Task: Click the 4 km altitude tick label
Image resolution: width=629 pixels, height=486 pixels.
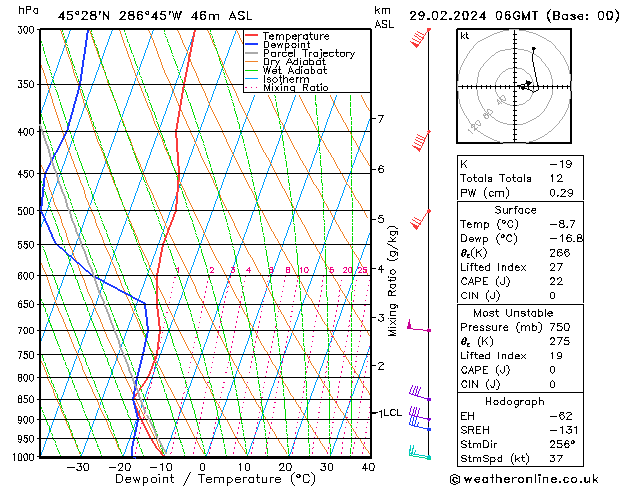Action: pos(380,269)
